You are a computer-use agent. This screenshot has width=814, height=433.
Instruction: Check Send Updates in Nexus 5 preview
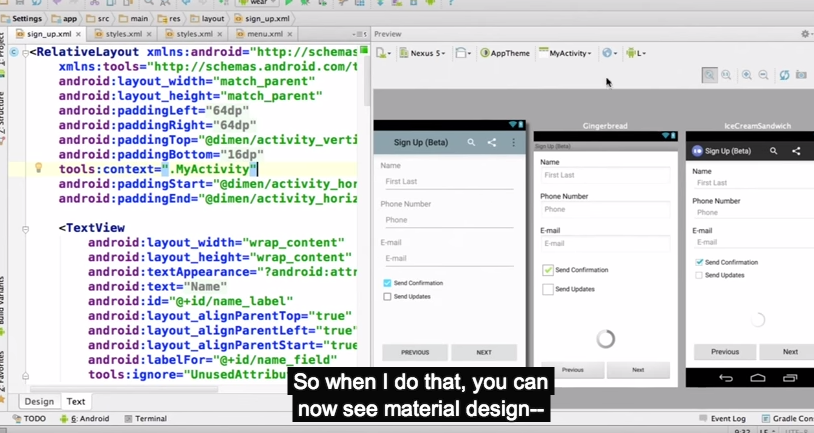pos(387,296)
